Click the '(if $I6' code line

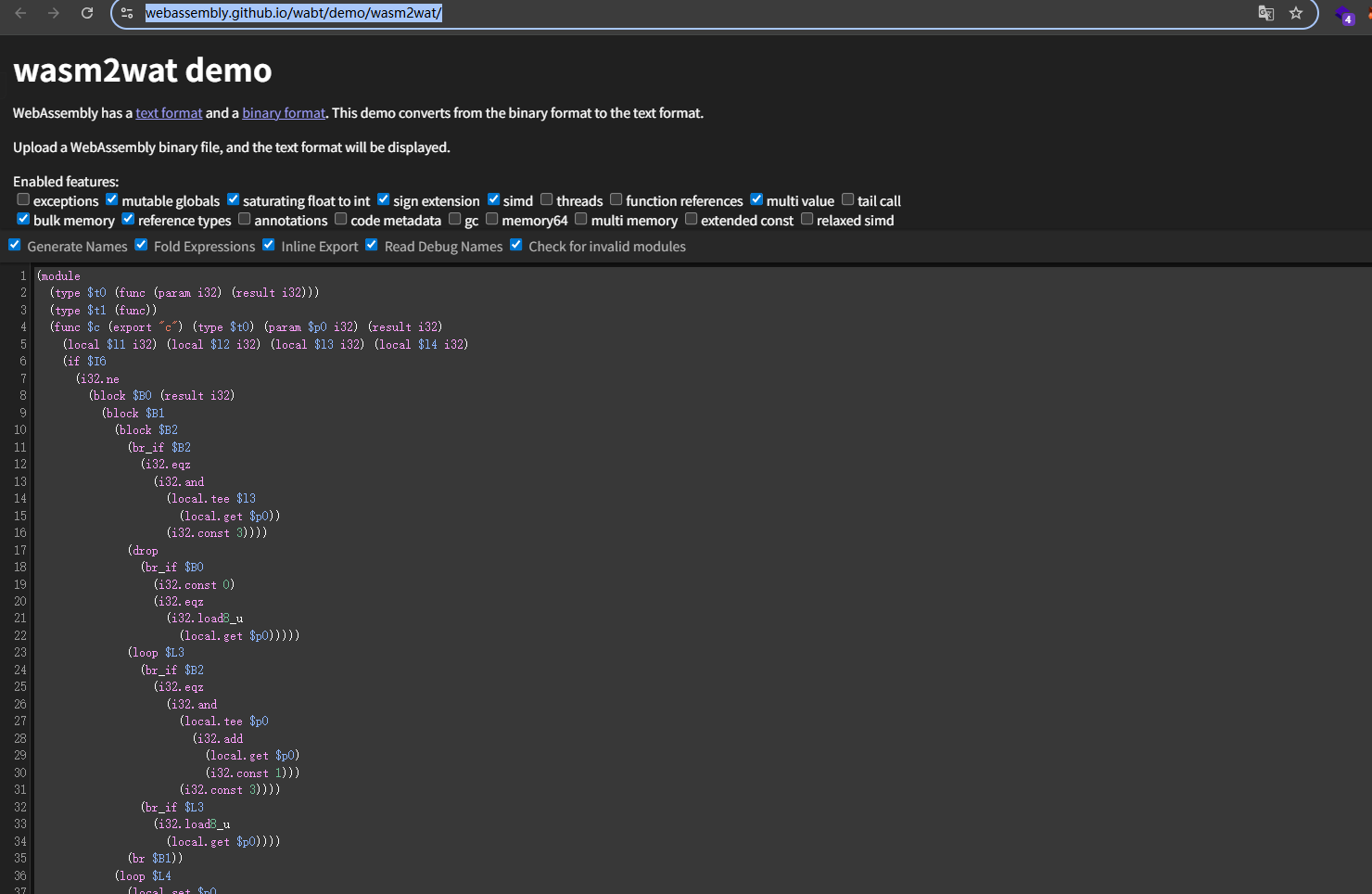click(x=84, y=361)
